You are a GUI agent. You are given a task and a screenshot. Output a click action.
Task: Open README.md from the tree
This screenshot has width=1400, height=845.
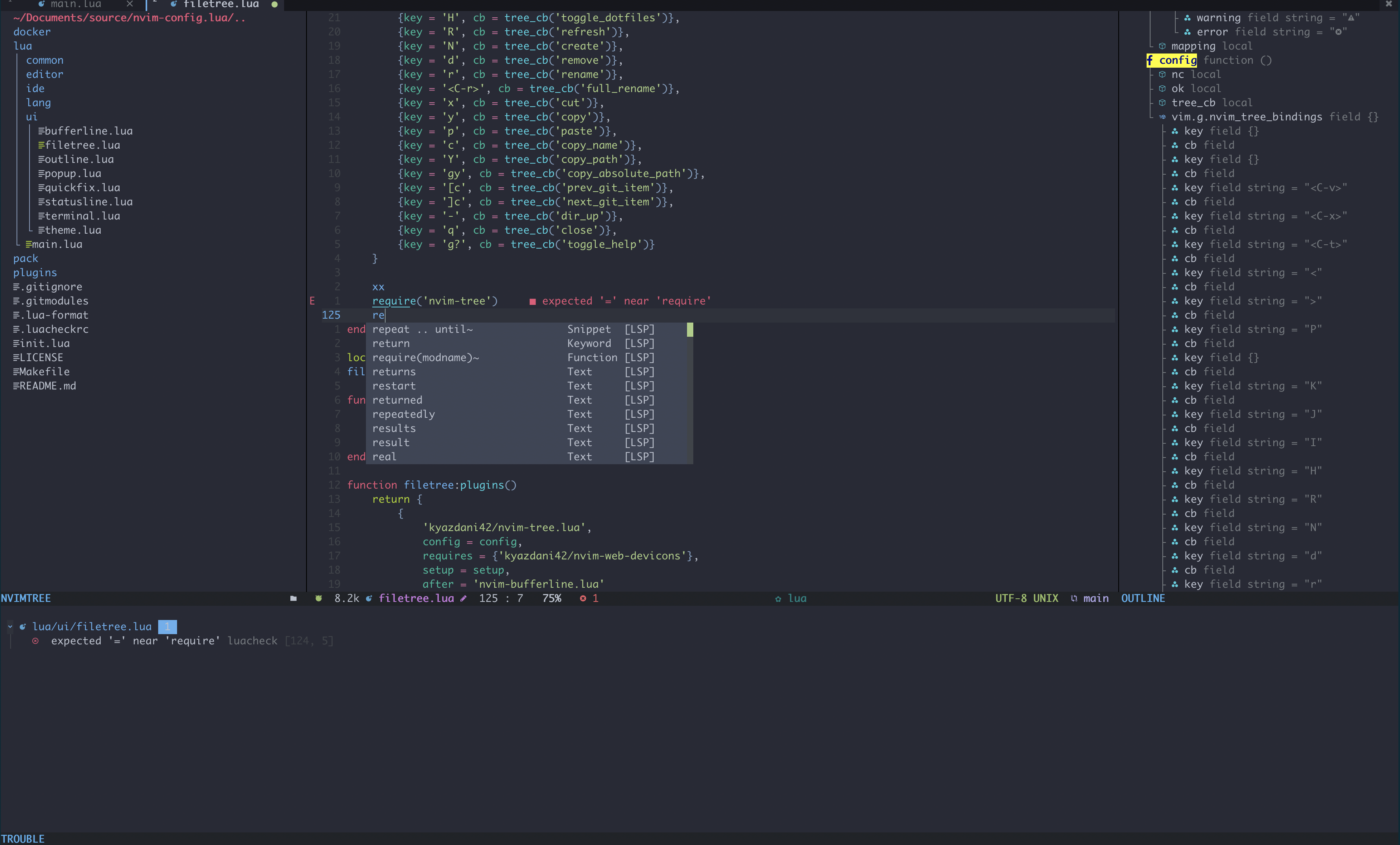pos(48,386)
